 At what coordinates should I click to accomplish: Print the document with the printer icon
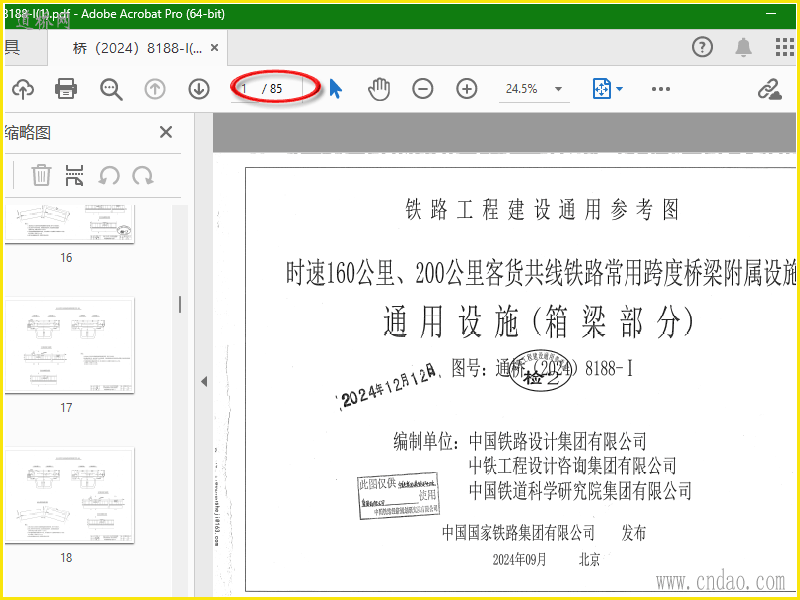[66, 89]
